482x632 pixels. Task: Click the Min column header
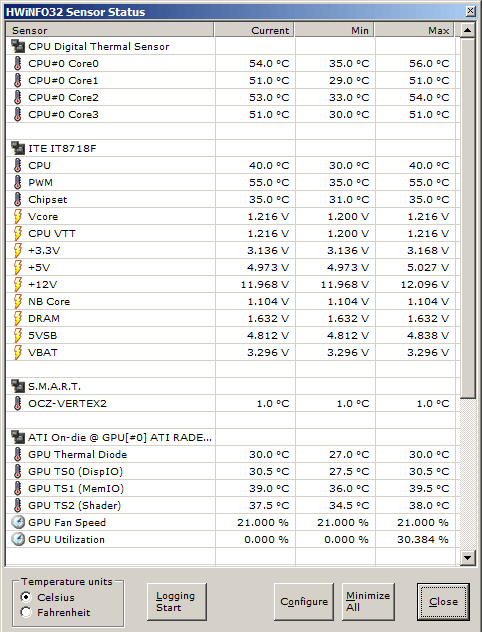[334, 30]
